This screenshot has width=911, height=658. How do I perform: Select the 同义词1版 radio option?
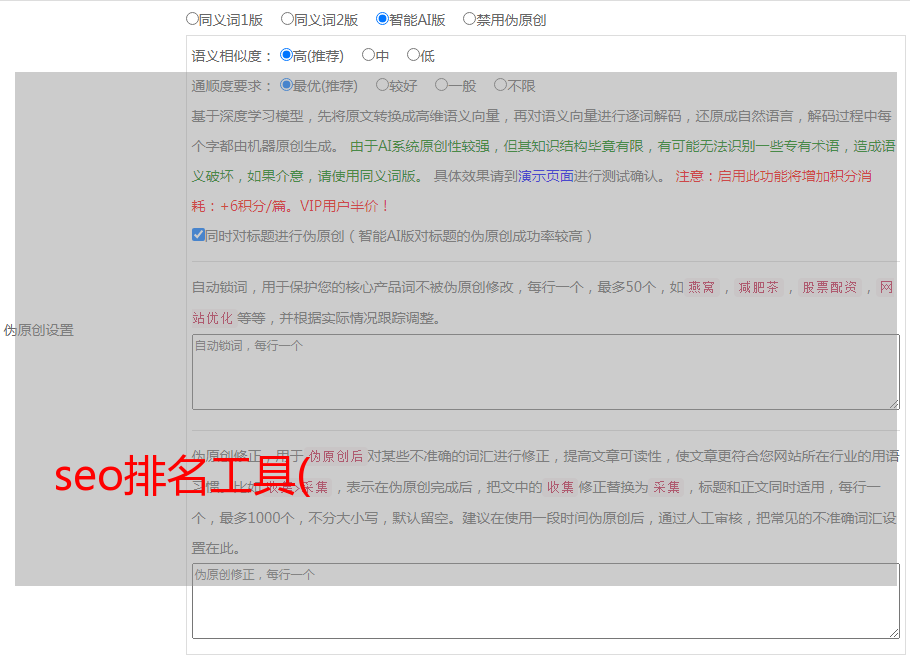pos(192,19)
